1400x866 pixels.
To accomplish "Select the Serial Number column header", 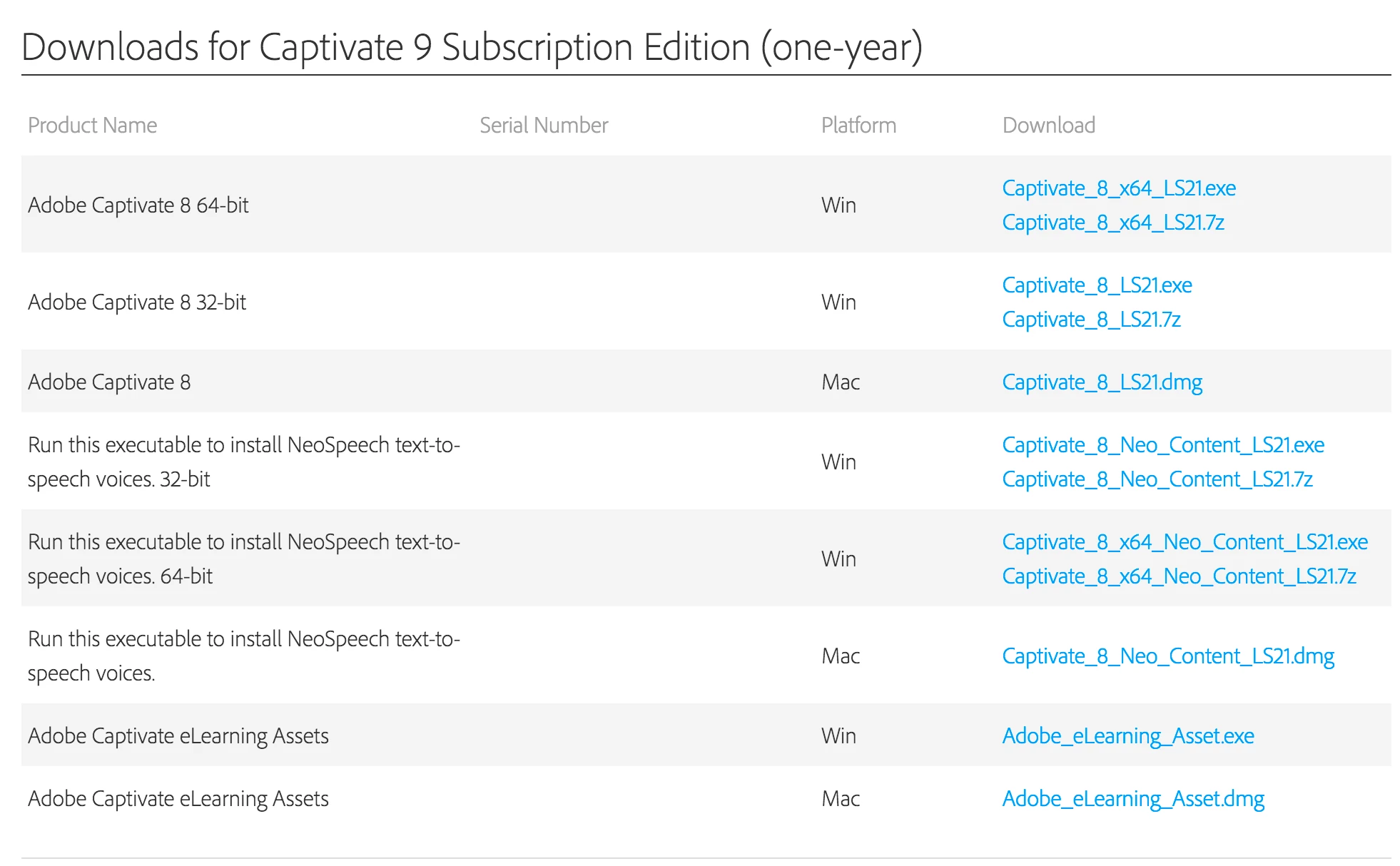I will click(544, 126).
